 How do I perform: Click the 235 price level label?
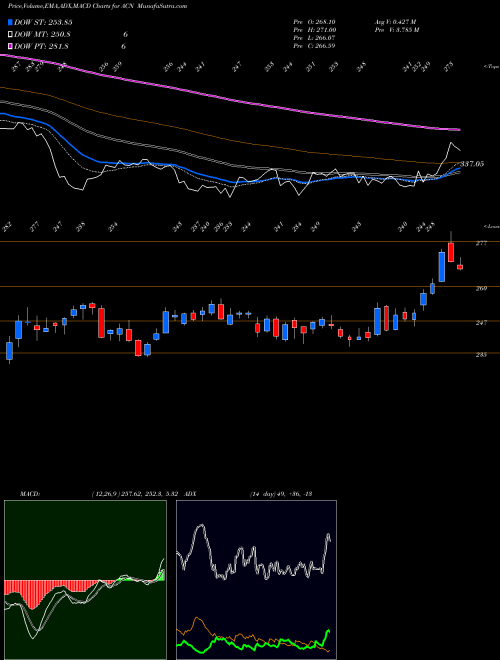(482, 355)
